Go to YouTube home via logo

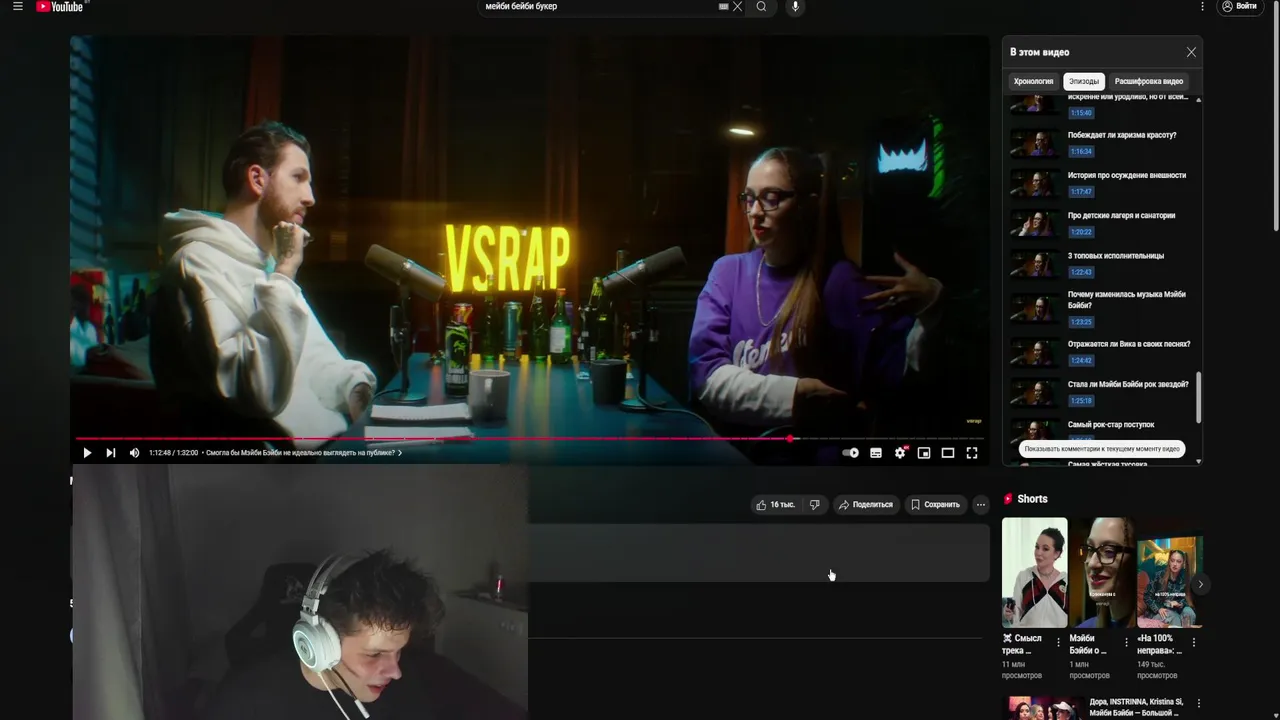tap(60, 6)
